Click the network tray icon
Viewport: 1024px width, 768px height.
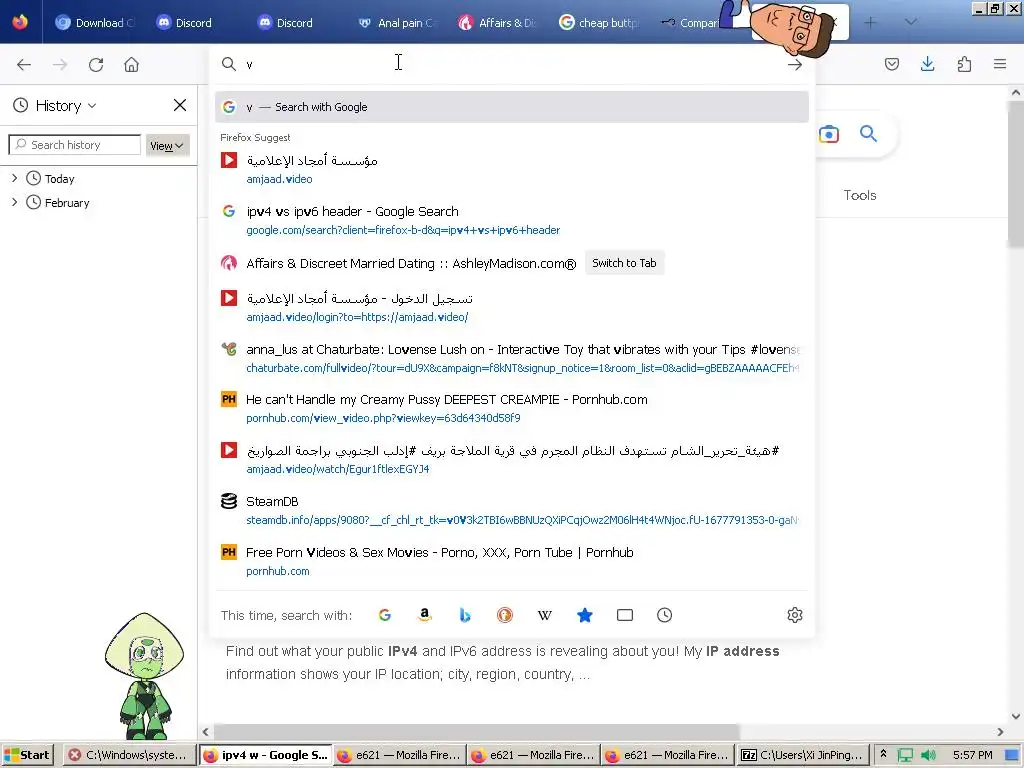click(905, 755)
